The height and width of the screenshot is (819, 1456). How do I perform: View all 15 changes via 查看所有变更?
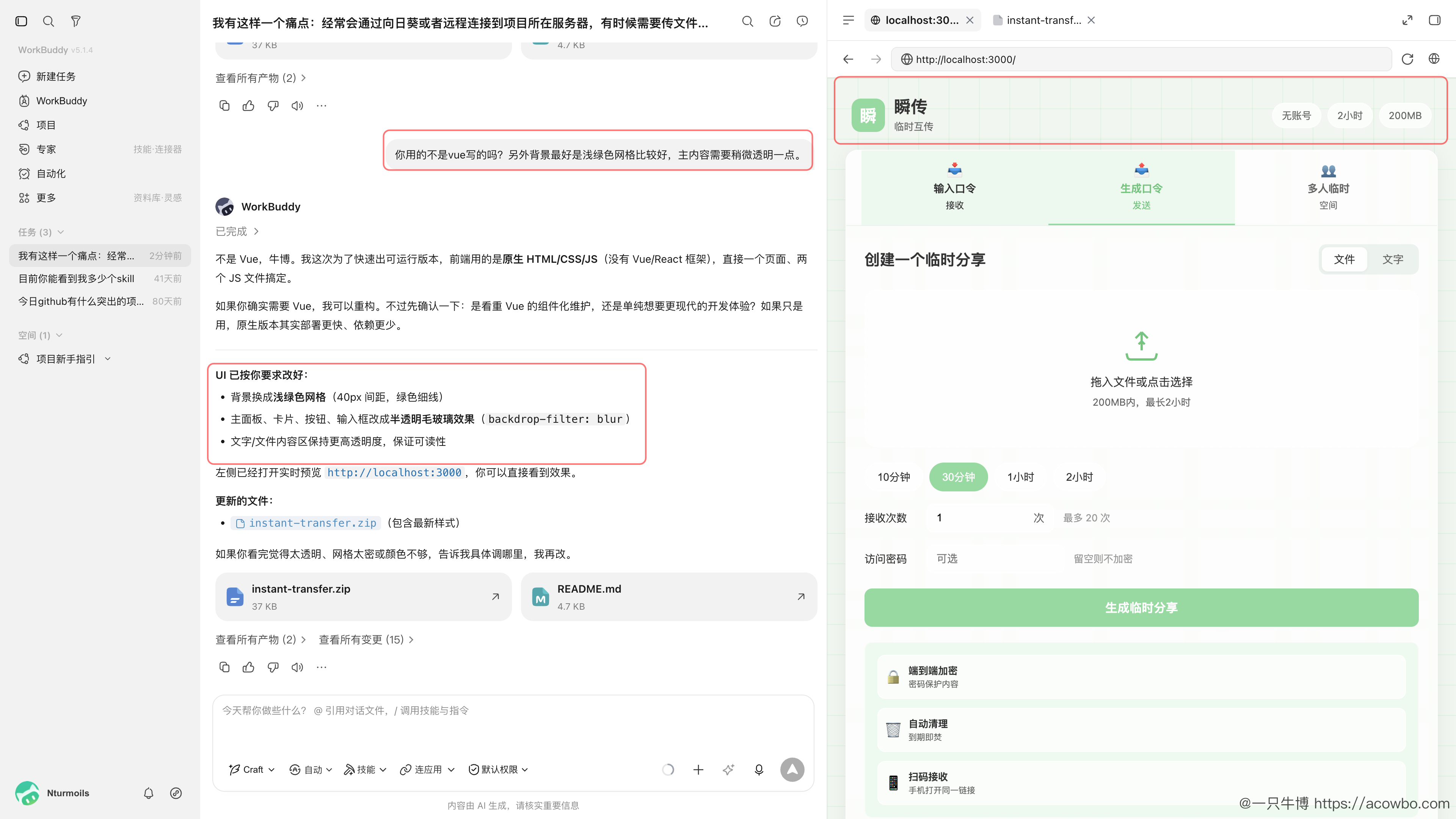[x=366, y=640]
